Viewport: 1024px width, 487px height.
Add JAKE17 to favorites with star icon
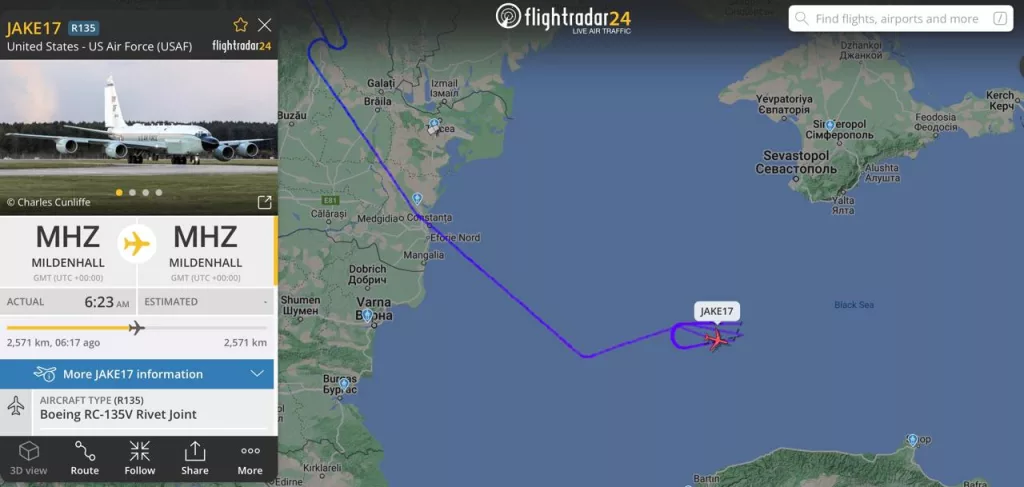(x=240, y=25)
